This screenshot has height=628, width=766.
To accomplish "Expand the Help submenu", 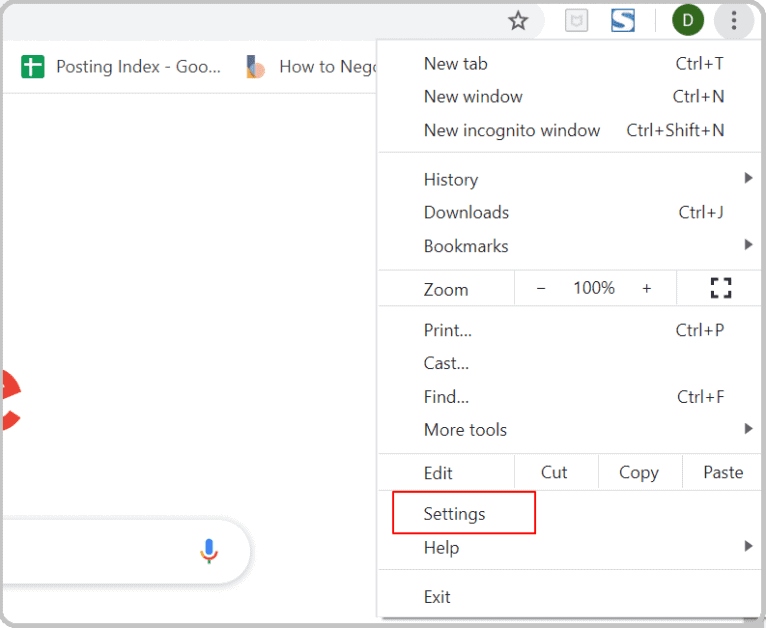I will tap(569, 547).
